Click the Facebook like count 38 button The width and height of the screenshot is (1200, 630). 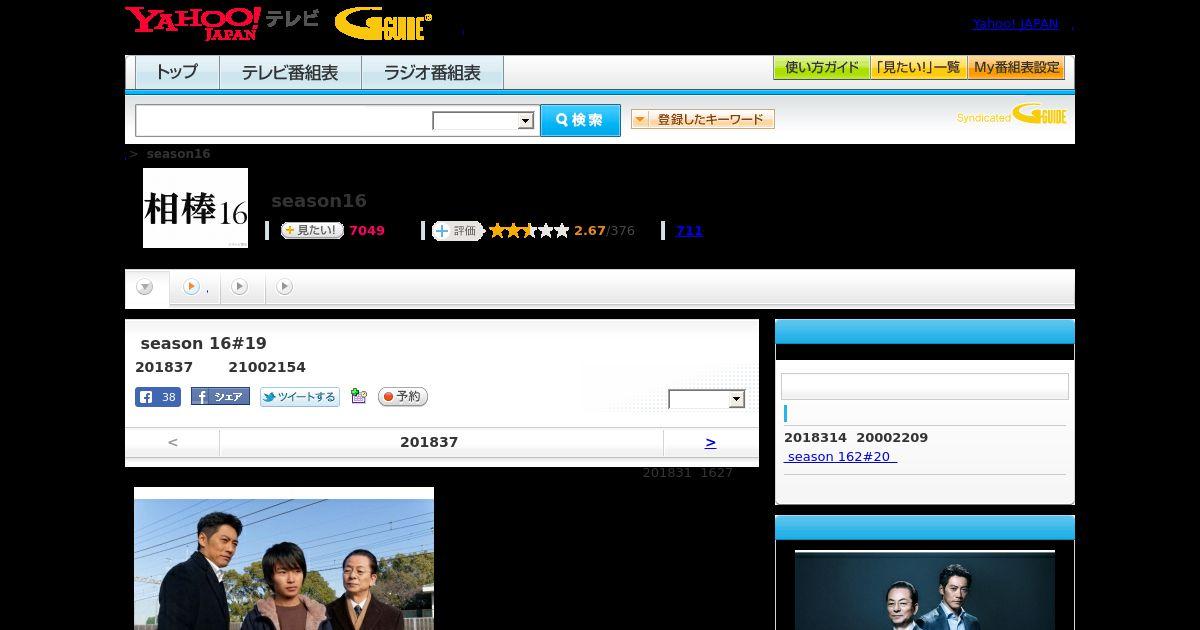click(x=158, y=397)
